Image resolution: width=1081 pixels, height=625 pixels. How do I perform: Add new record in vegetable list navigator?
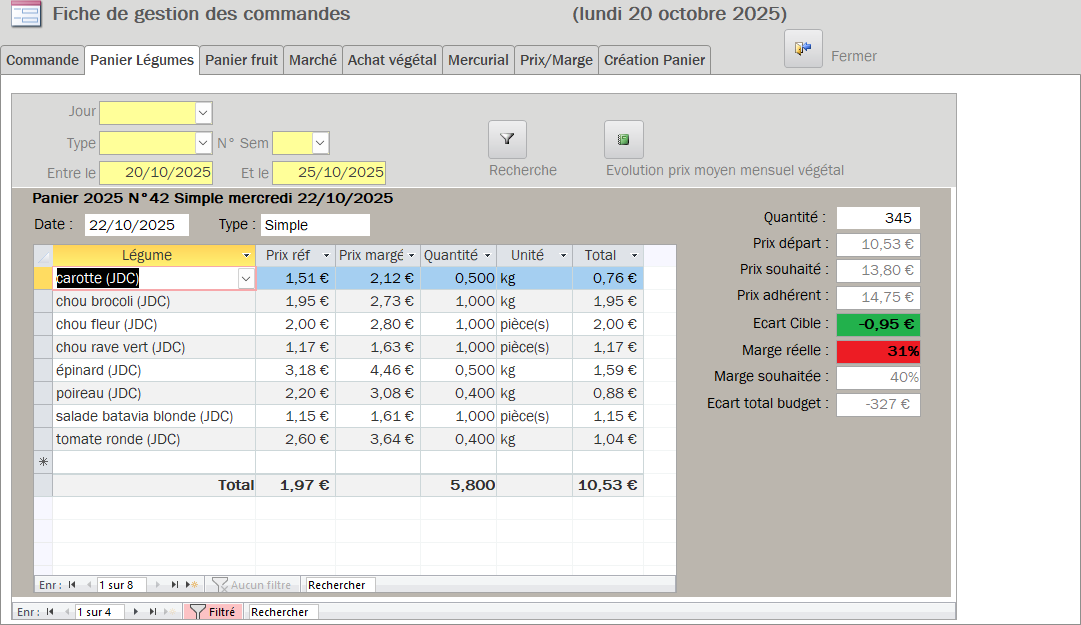[193, 585]
